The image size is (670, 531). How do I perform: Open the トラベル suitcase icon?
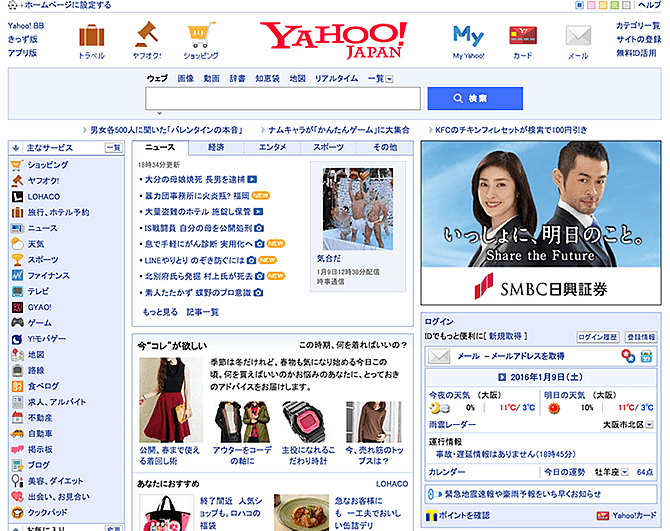[x=93, y=35]
